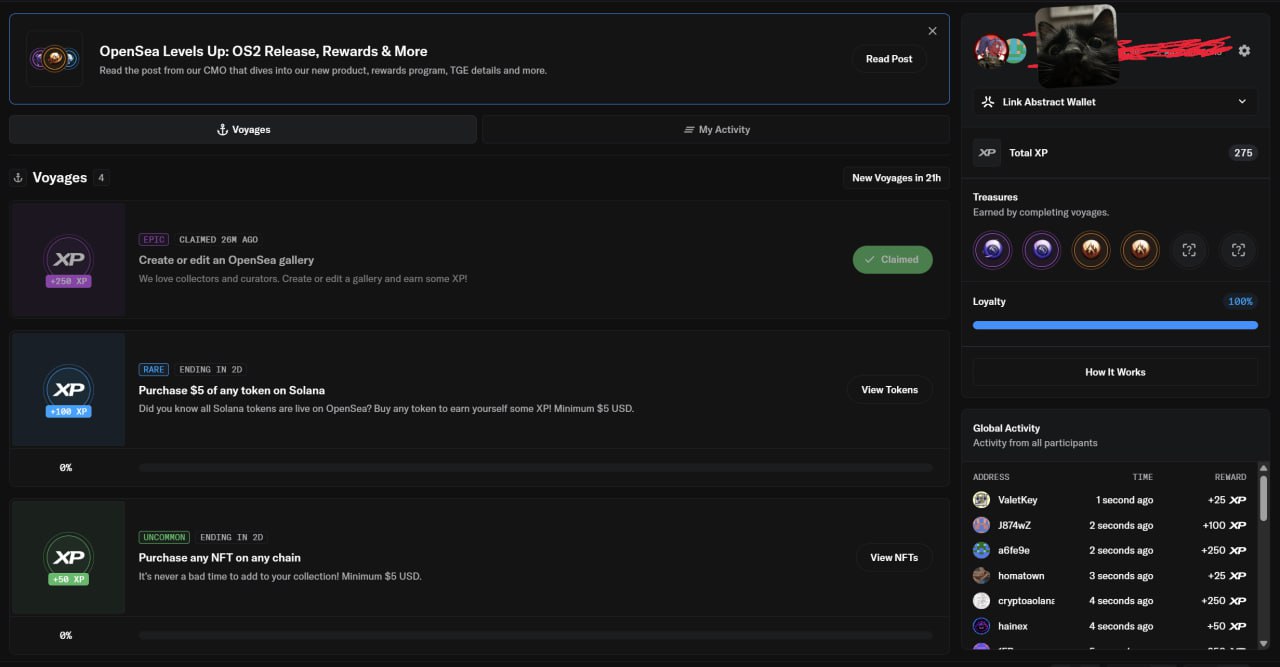Open the How It Works button
This screenshot has height=667, width=1280.
(1115, 372)
